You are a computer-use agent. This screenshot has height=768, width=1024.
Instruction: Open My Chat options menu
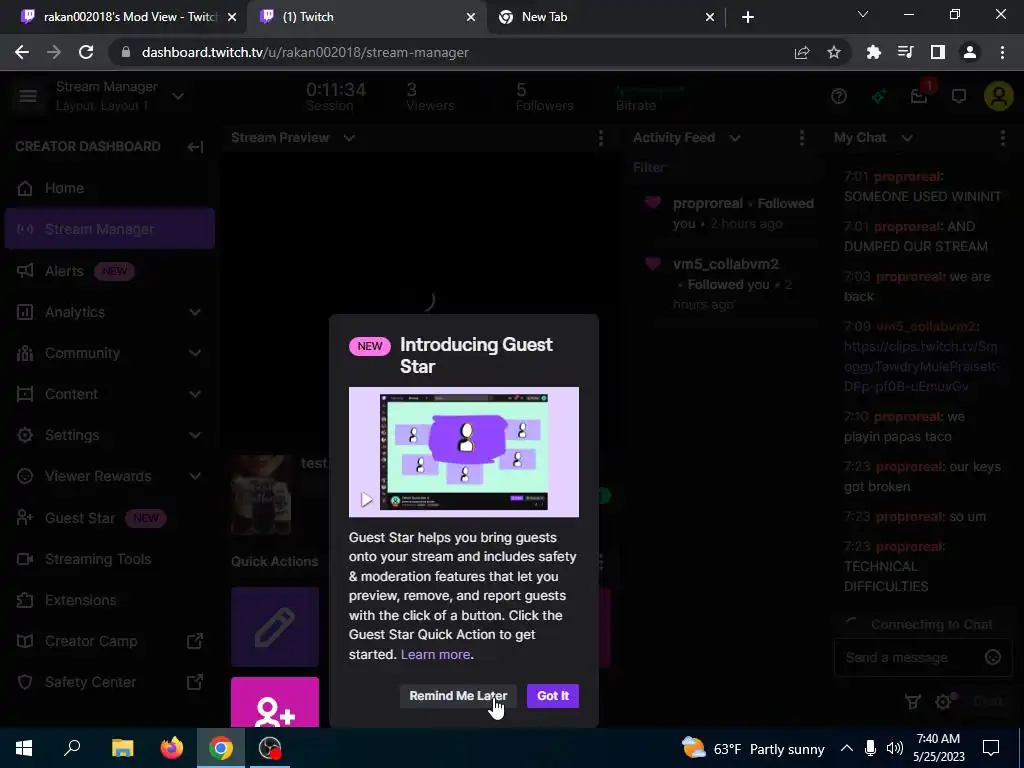(x=1002, y=138)
